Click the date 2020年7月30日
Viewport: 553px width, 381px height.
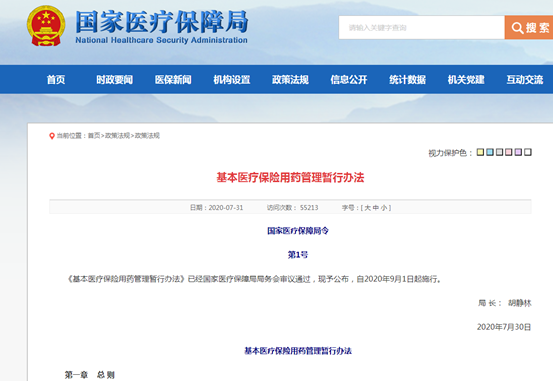504,327
